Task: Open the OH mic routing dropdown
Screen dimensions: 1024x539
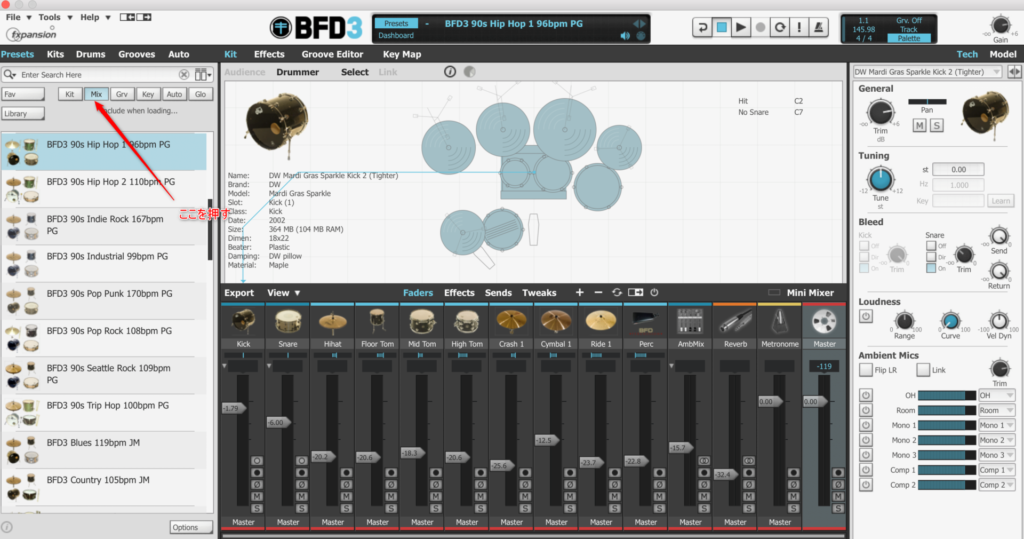Action: point(996,395)
